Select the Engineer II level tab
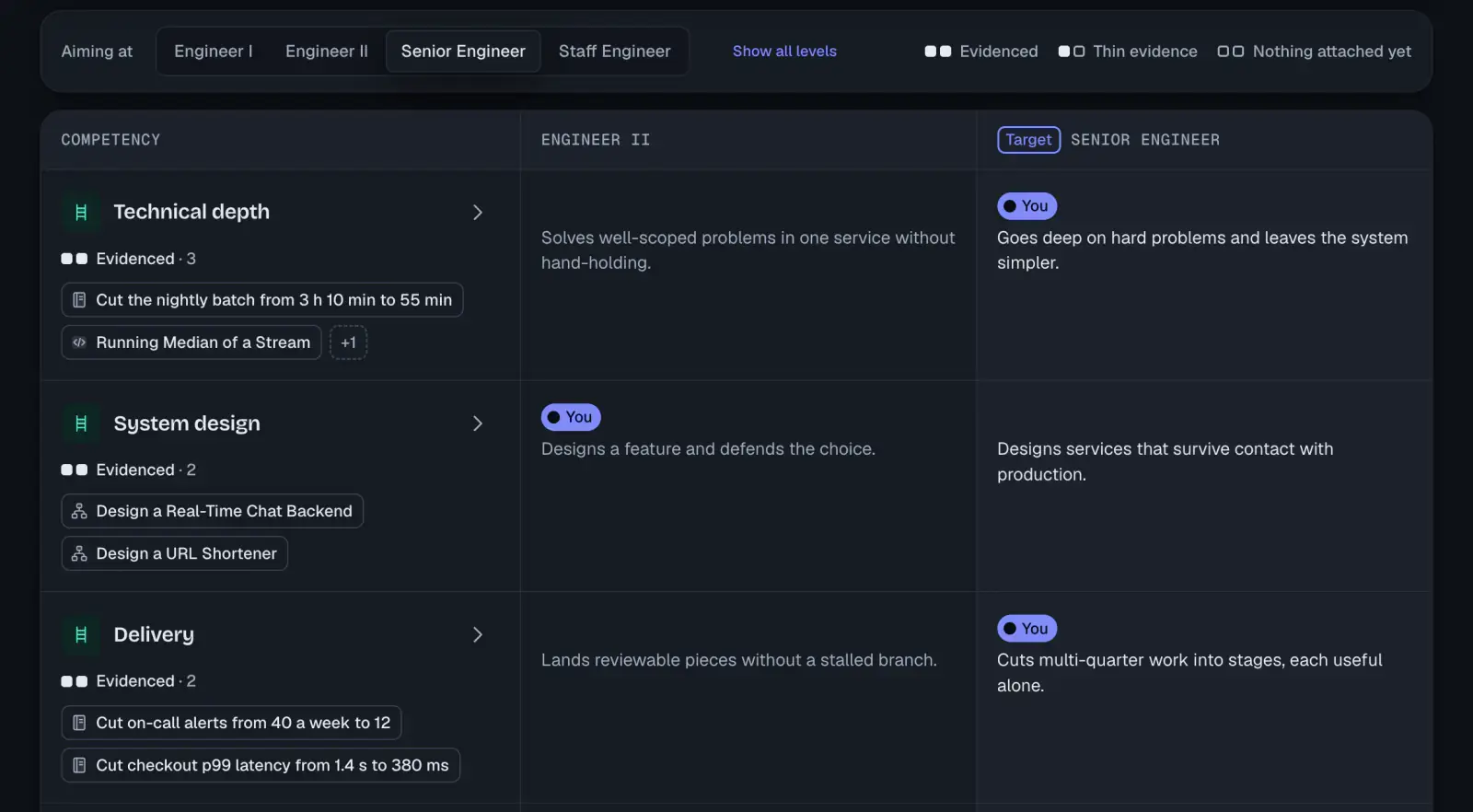This screenshot has height=812, width=1473. (326, 52)
